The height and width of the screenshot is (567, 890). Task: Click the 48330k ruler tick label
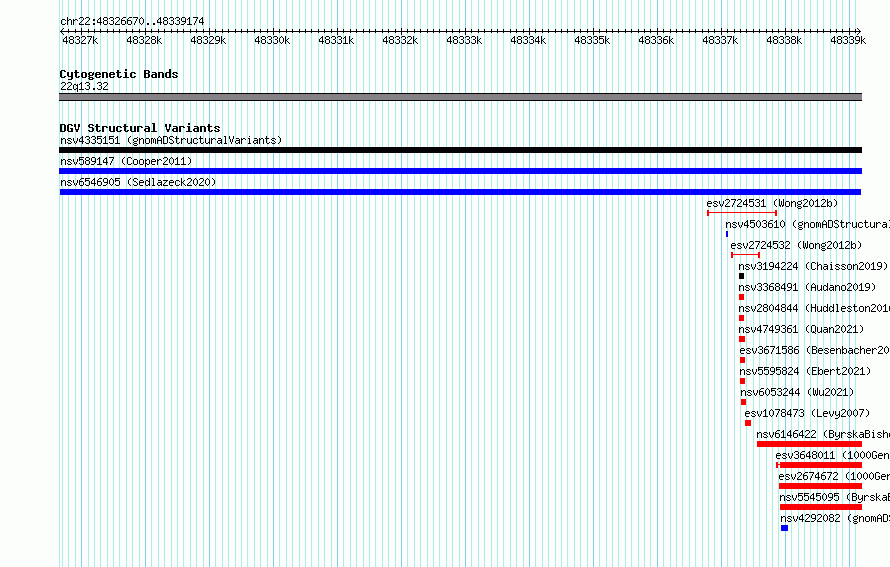point(272,40)
